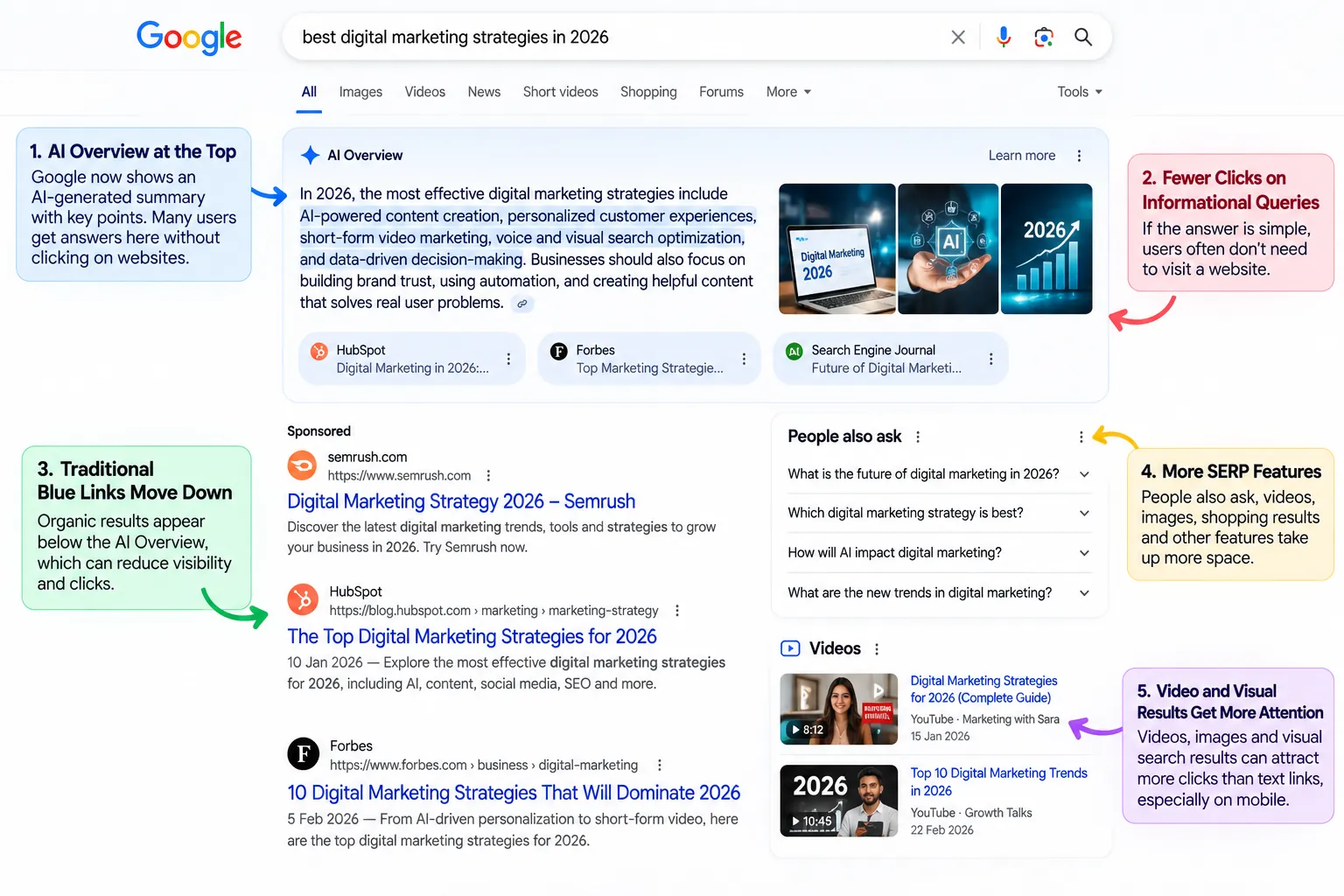
Task: Open three-dot menu on HubSpot source card
Action: pos(508,359)
